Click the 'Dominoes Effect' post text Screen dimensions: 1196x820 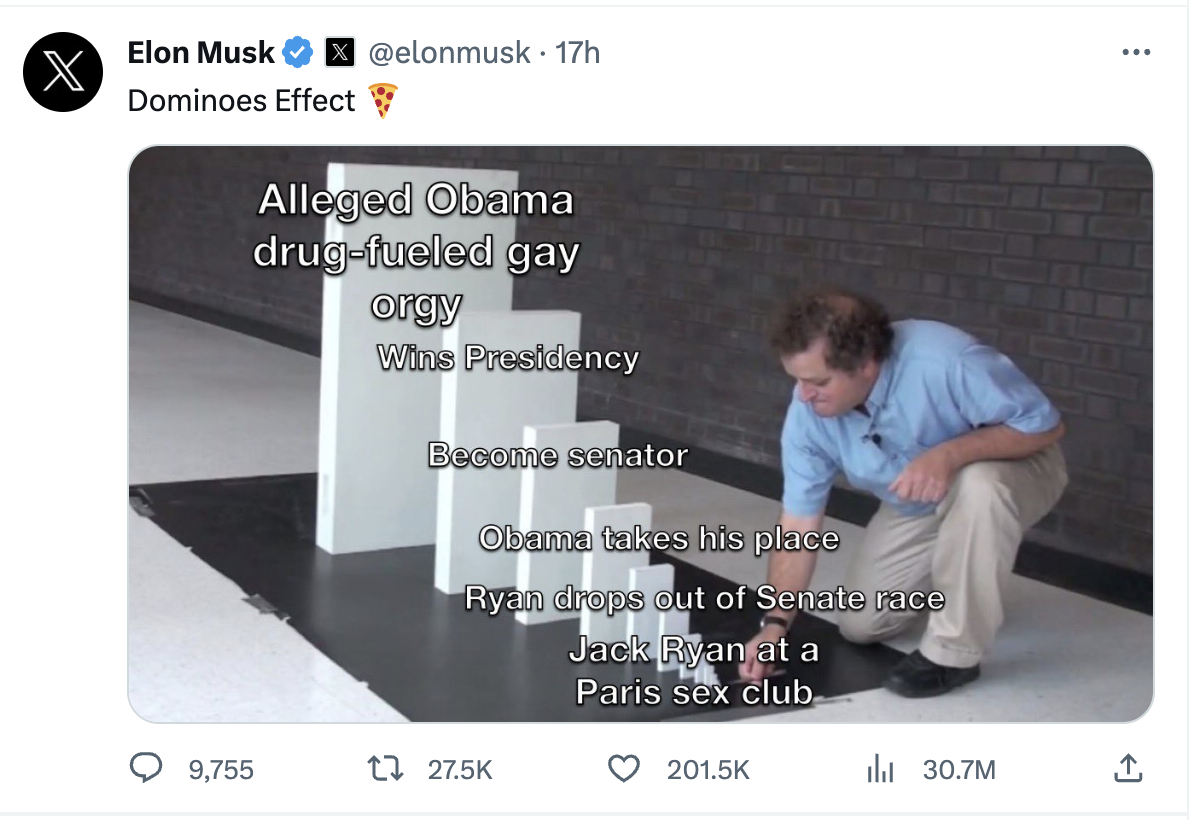[241, 101]
